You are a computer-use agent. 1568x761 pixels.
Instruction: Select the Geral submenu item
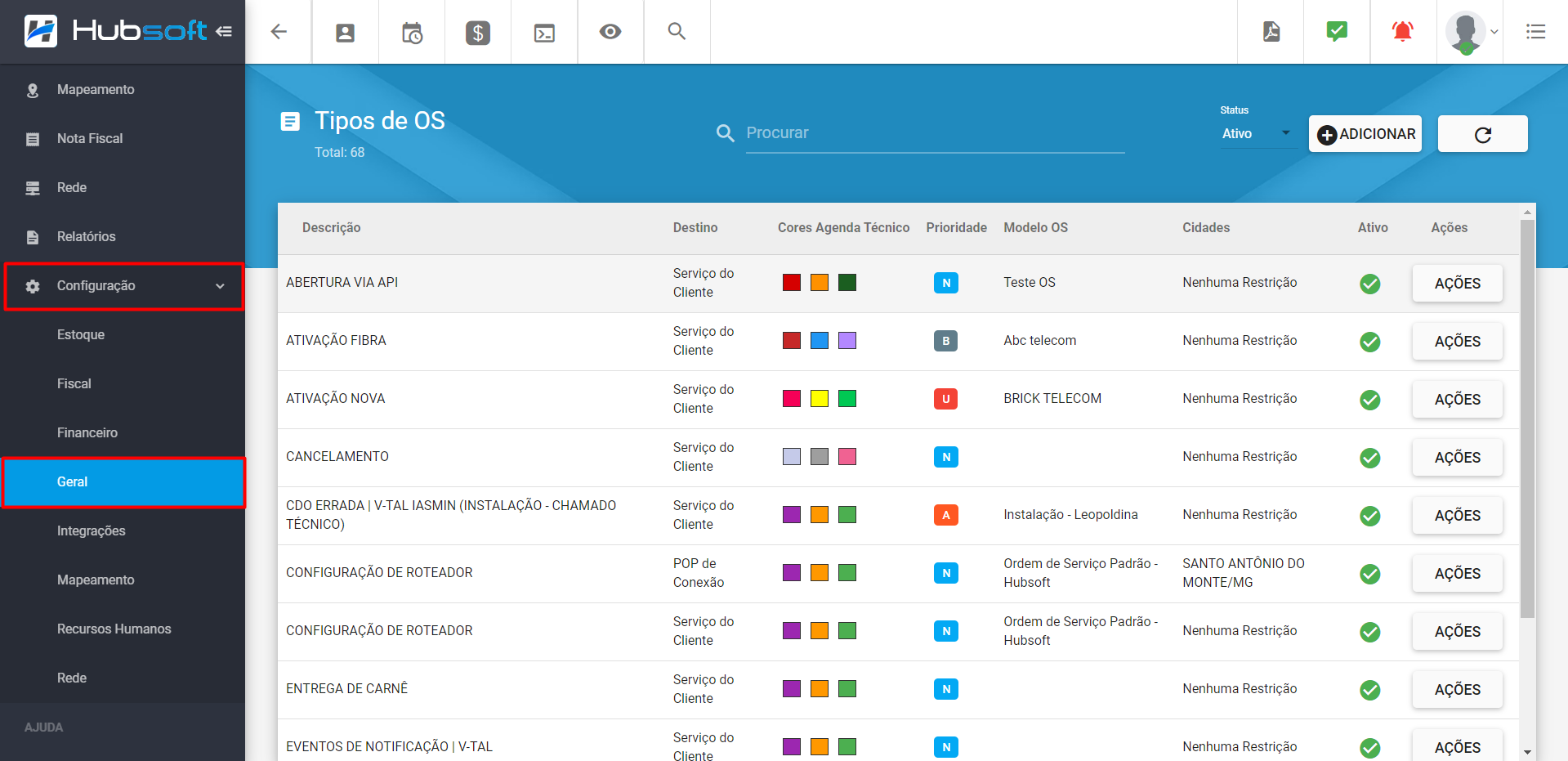[123, 482]
